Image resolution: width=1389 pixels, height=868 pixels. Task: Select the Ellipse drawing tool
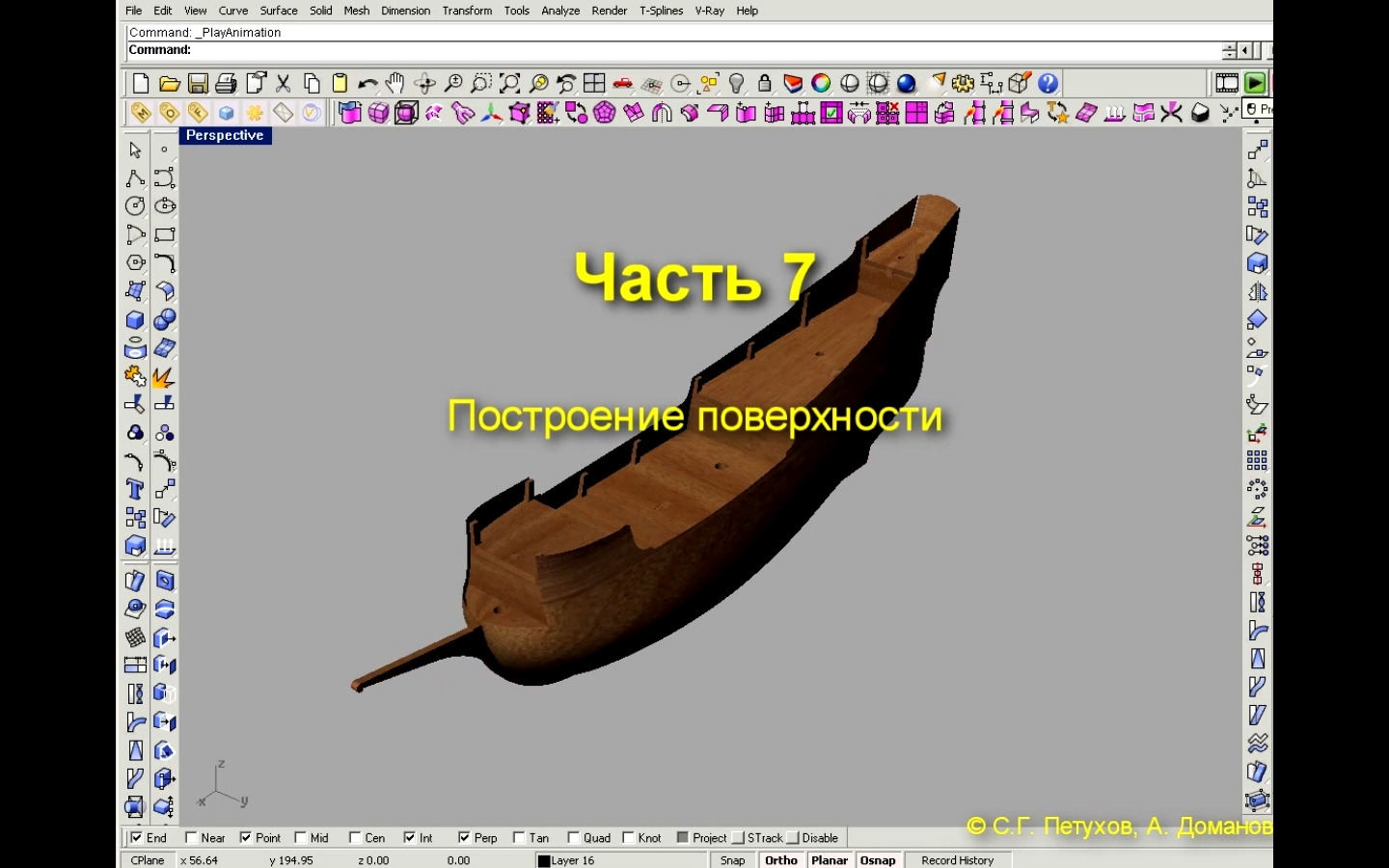coord(165,206)
